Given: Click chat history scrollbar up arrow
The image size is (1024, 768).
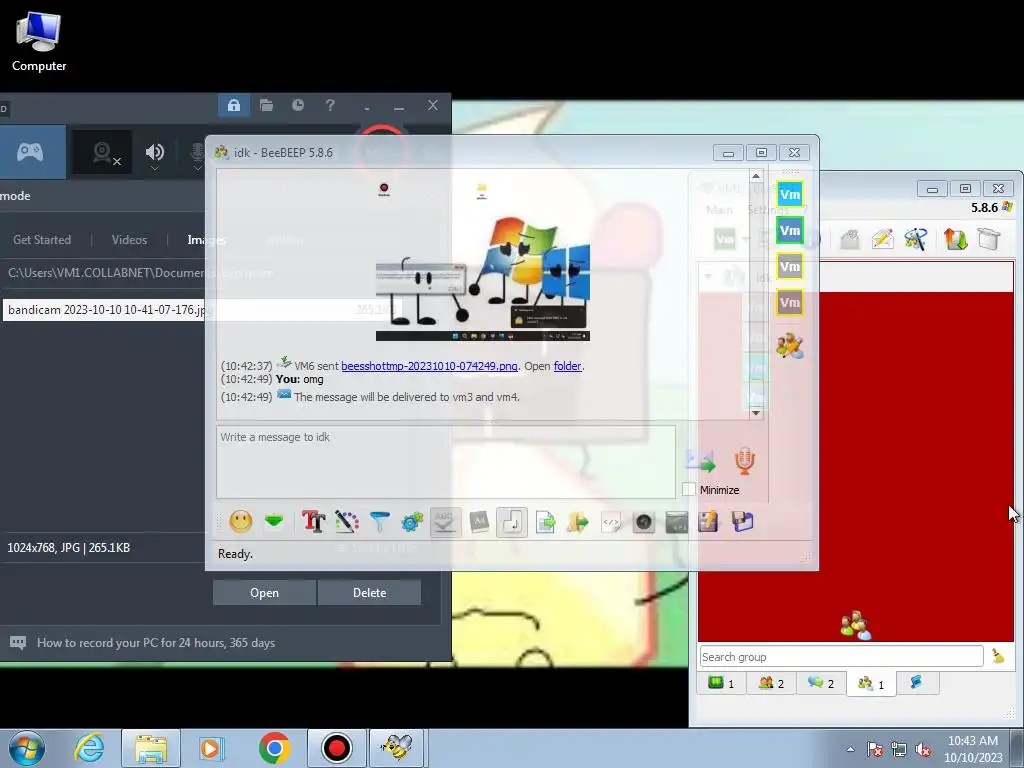Looking at the screenshot, I should [x=756, y=176].
